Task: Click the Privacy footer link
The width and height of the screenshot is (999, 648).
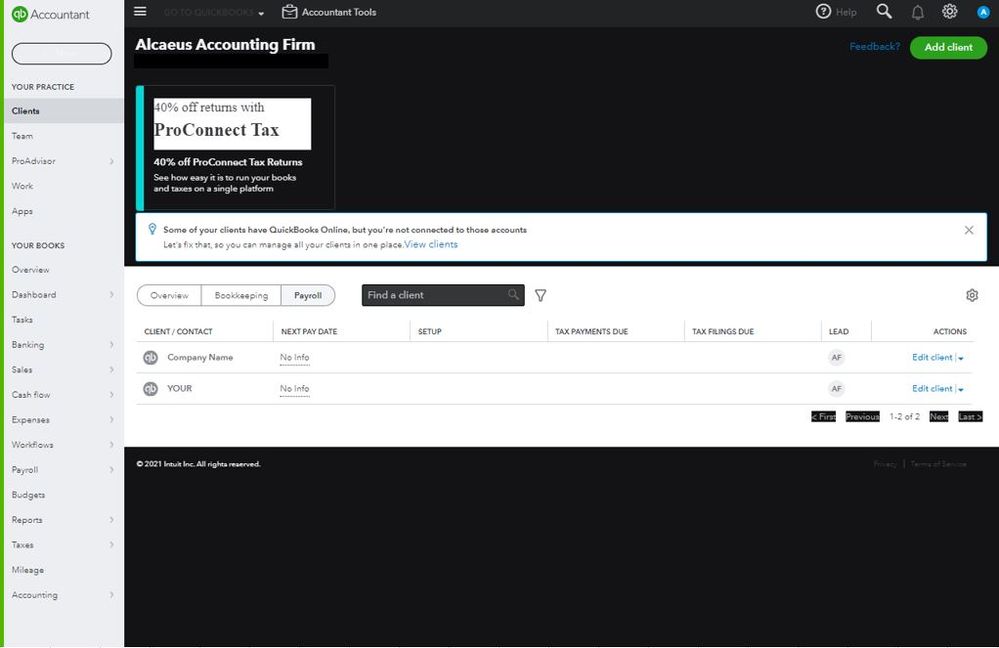Action: coord(884,464)
